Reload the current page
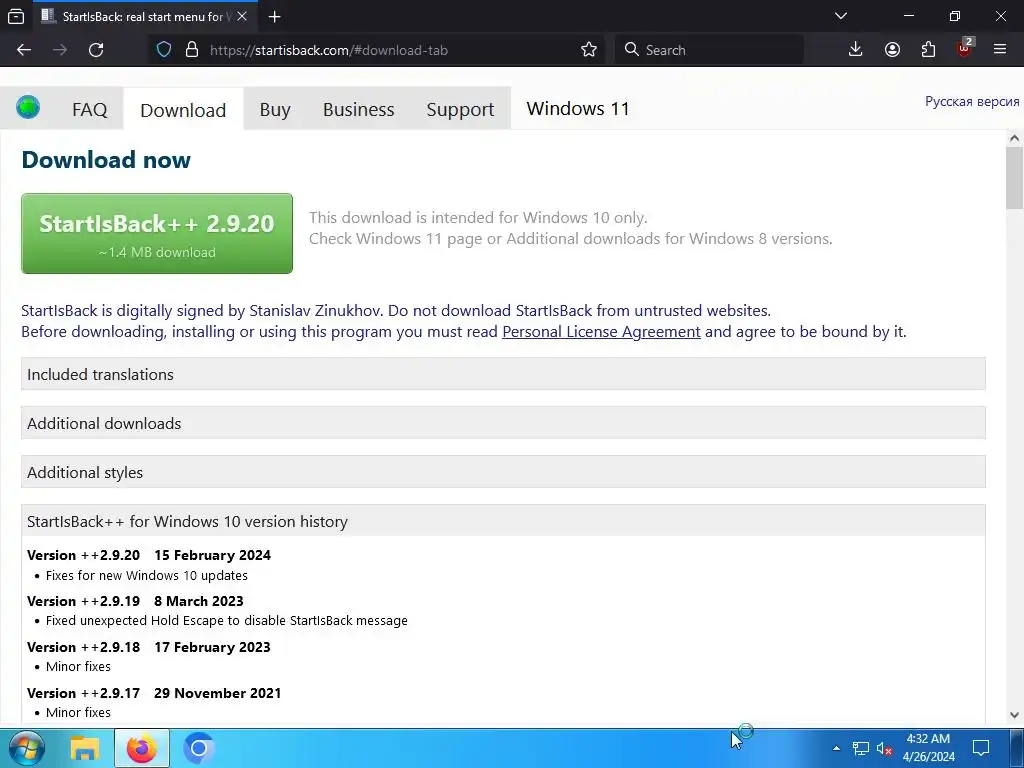This screenshot has height=768, width=1024. [x=96, y=50]
